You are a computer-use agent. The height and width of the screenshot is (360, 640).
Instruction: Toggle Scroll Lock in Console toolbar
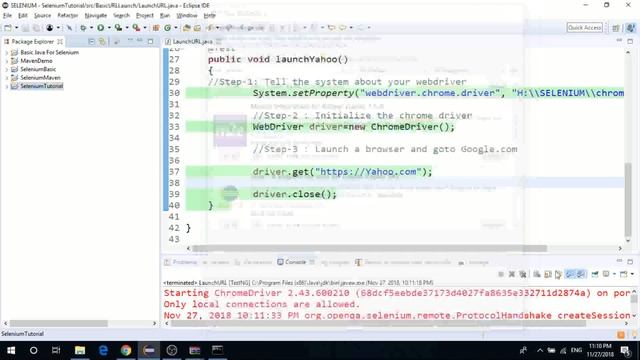click(548, 274)
